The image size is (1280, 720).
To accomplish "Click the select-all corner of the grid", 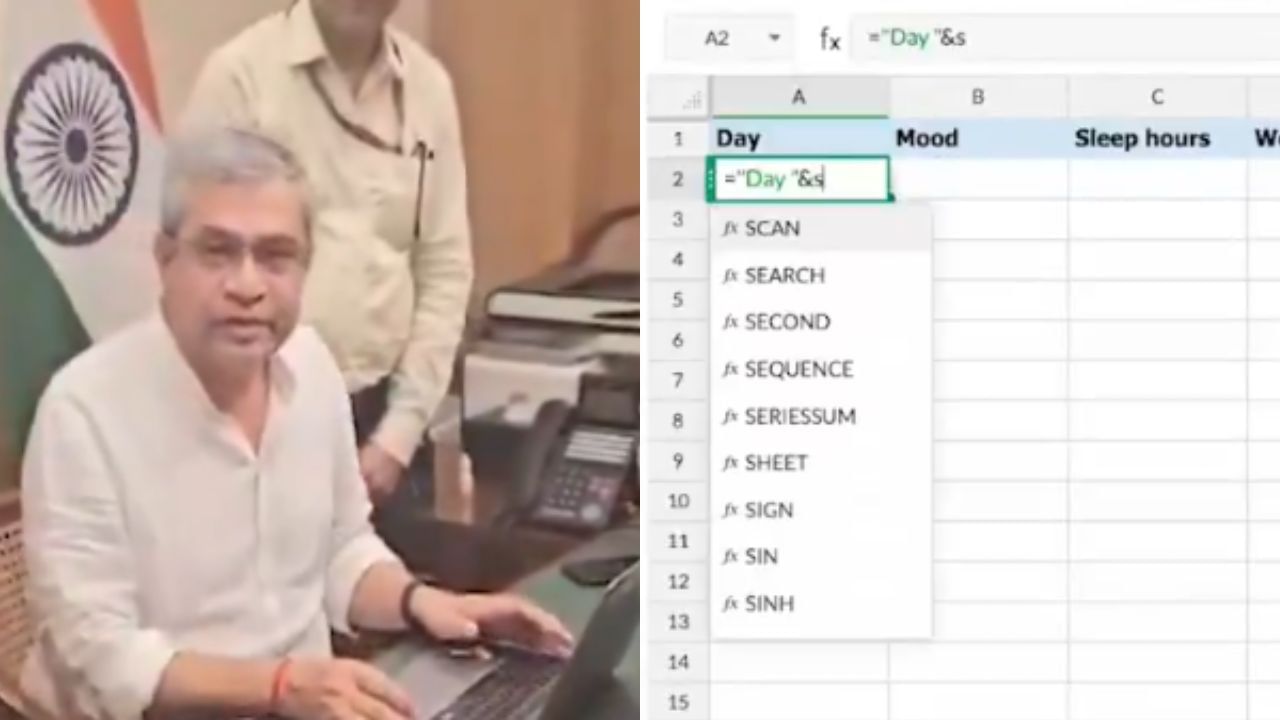I will (x=679, y=97).
